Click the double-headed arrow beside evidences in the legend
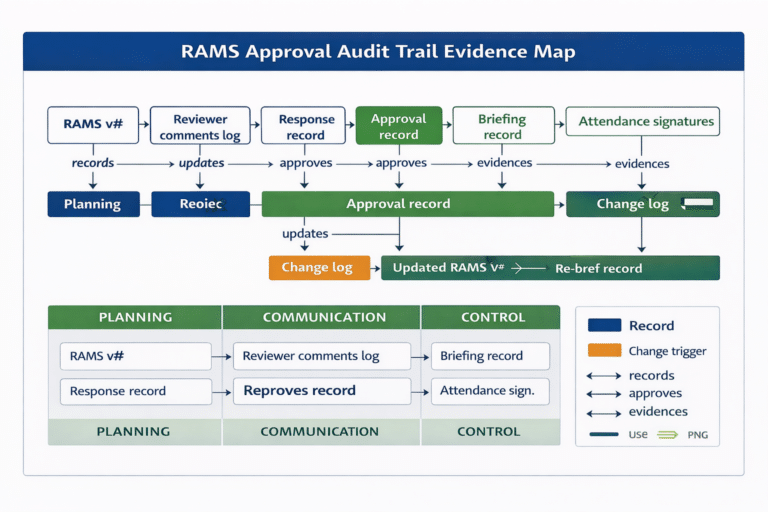 pos(604,414)
